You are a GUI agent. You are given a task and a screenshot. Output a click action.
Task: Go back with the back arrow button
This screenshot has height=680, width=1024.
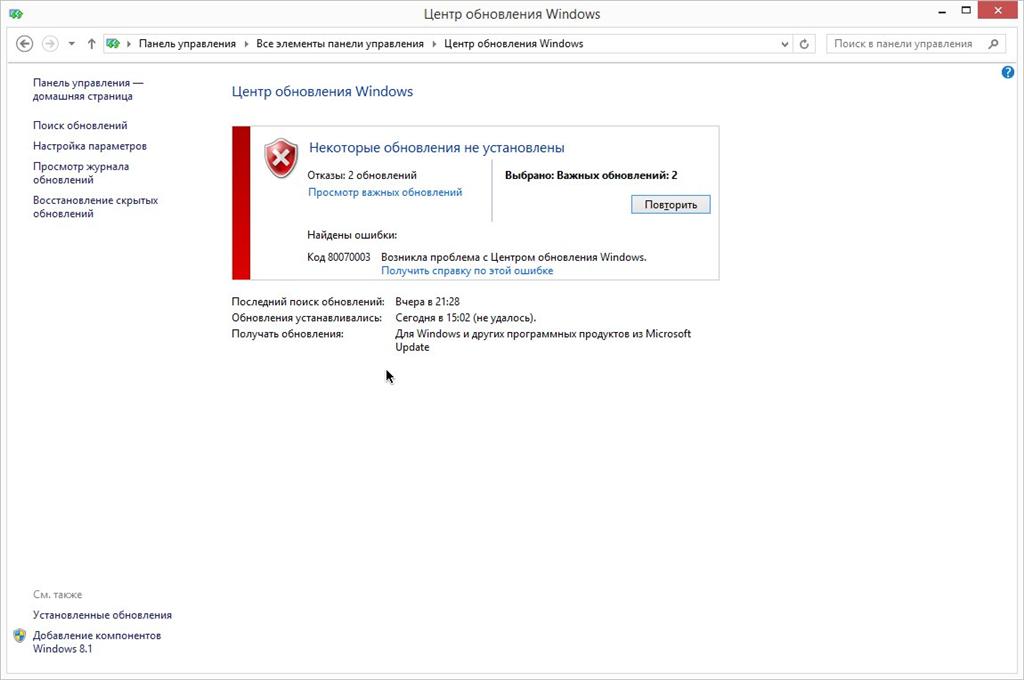25,44
